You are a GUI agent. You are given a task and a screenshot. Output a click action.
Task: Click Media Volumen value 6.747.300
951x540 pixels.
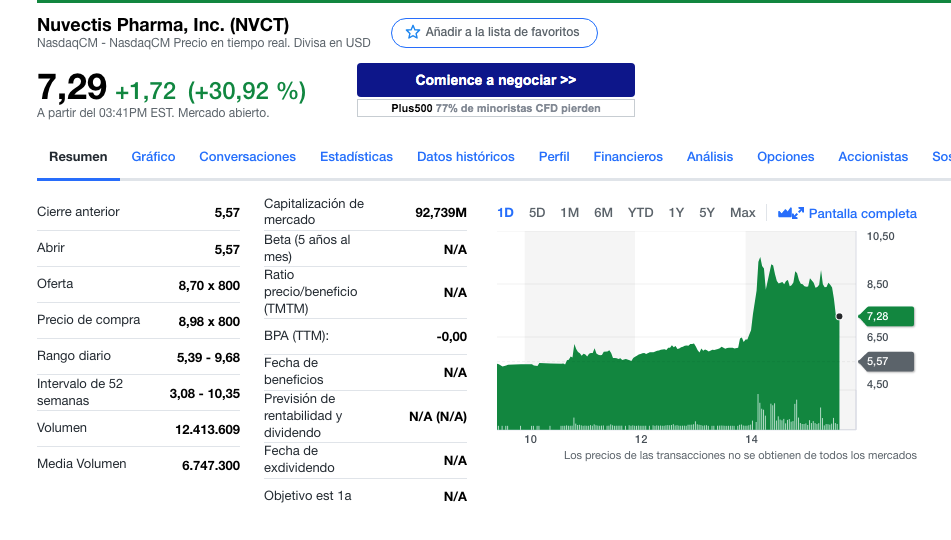coord(211,465)
